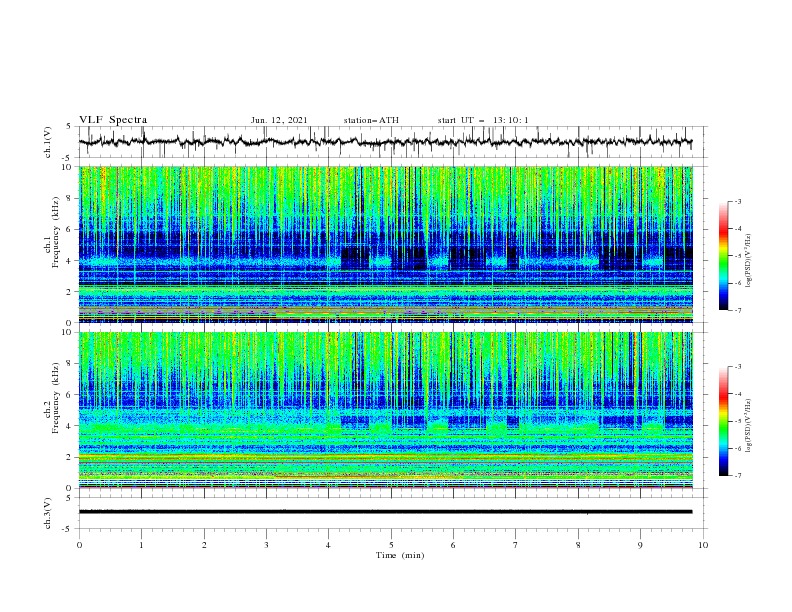Click the ch.2 color scale "log(PSD)(V²/Hz)" label
The width and height of the screenshot is (792, 612).
750,426
